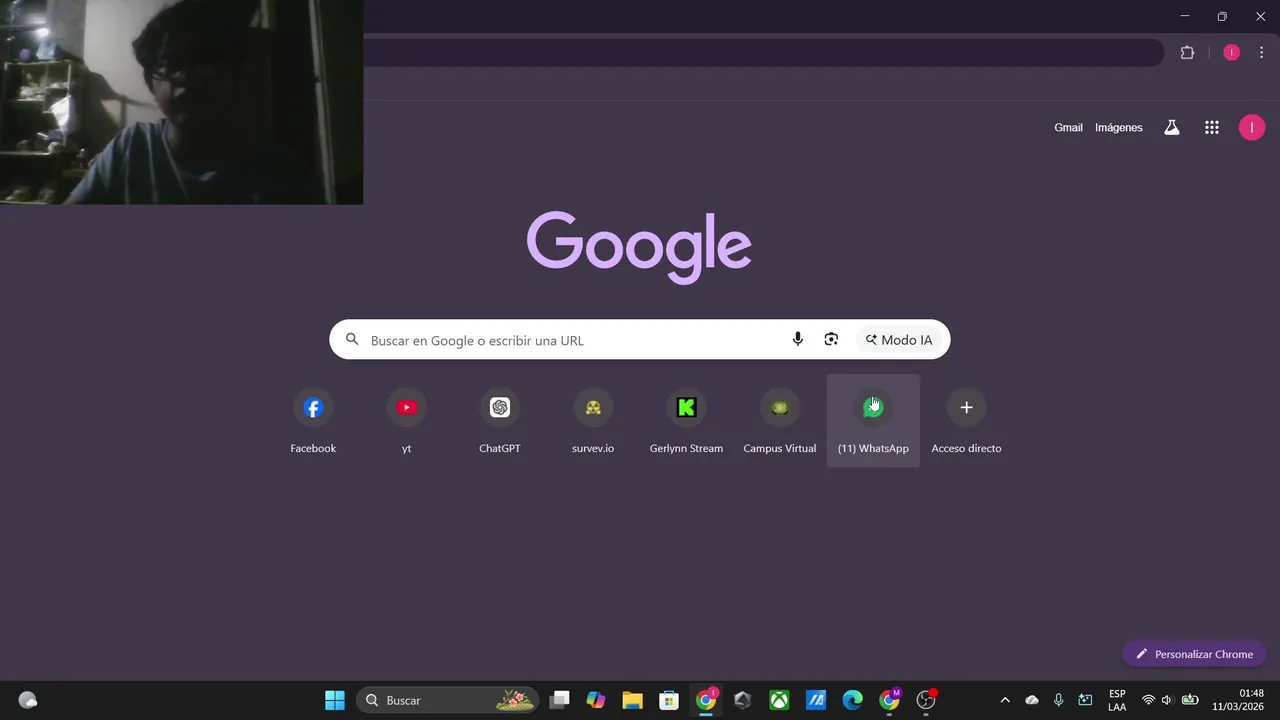Show hidden system tray icons

(x=1005, y=700)
